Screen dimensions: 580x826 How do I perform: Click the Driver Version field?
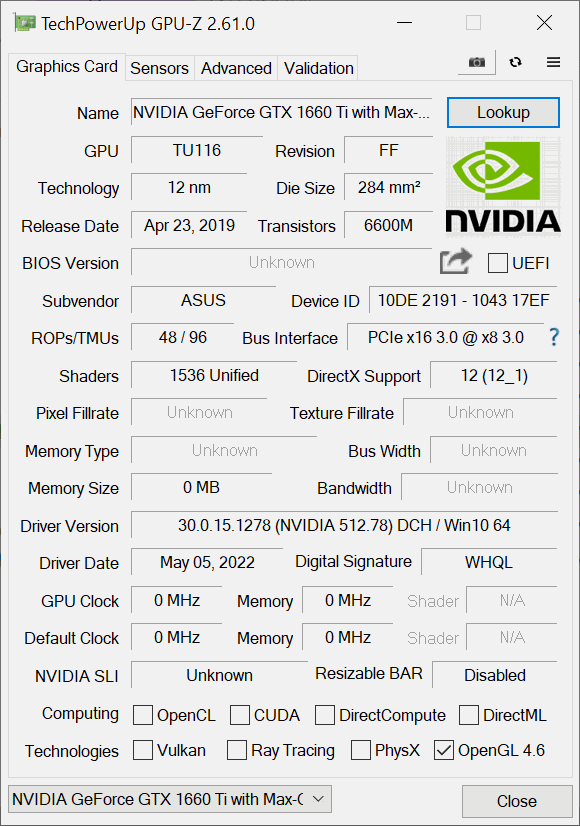pos(344,525)
